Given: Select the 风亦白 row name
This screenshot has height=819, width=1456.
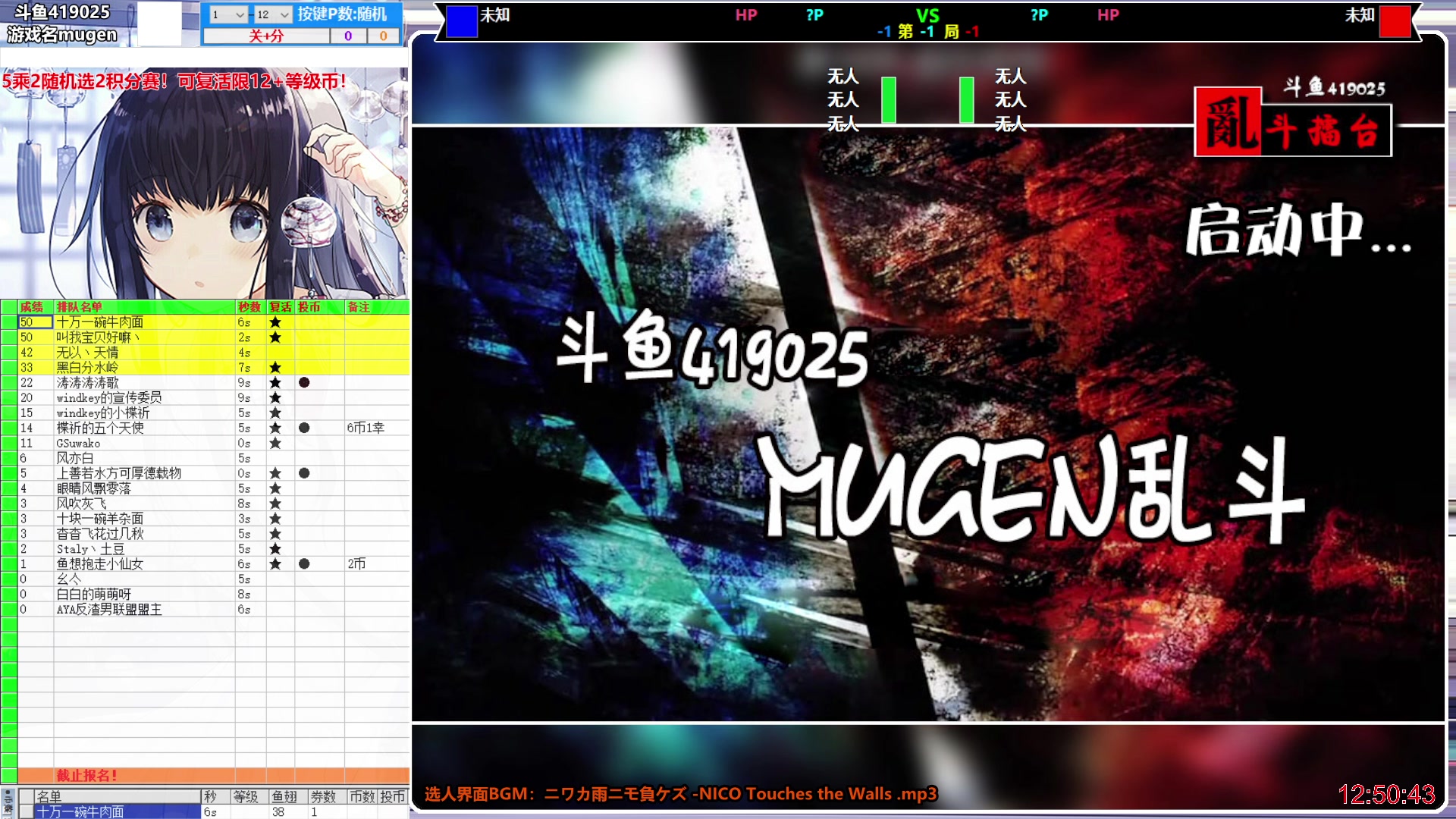Looking at the screenshot, I should pyautogui.click(x=75, y=458).
